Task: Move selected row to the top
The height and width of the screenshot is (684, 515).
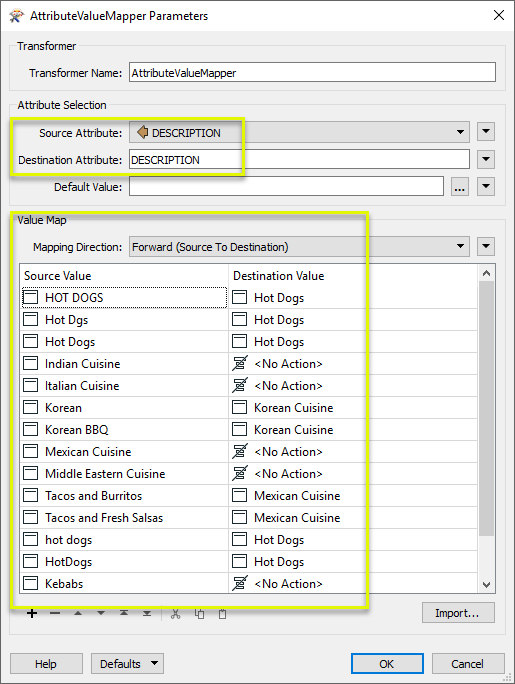Action: 124,614
